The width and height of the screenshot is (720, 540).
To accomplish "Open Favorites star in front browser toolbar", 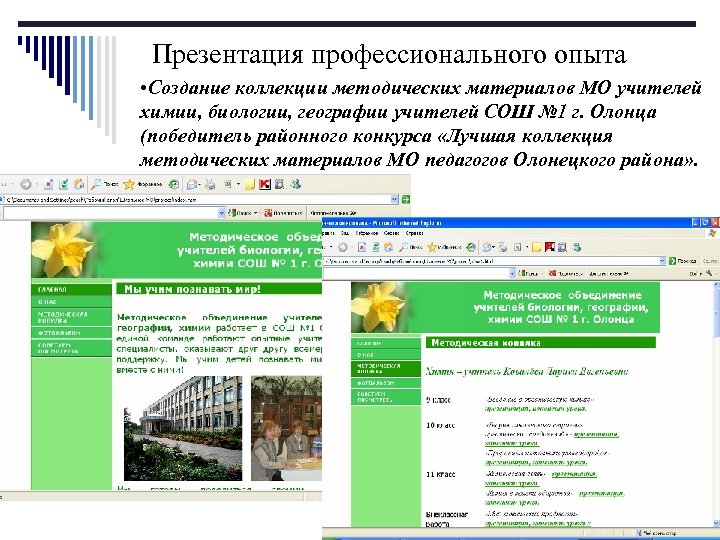I will click(444, 248).
